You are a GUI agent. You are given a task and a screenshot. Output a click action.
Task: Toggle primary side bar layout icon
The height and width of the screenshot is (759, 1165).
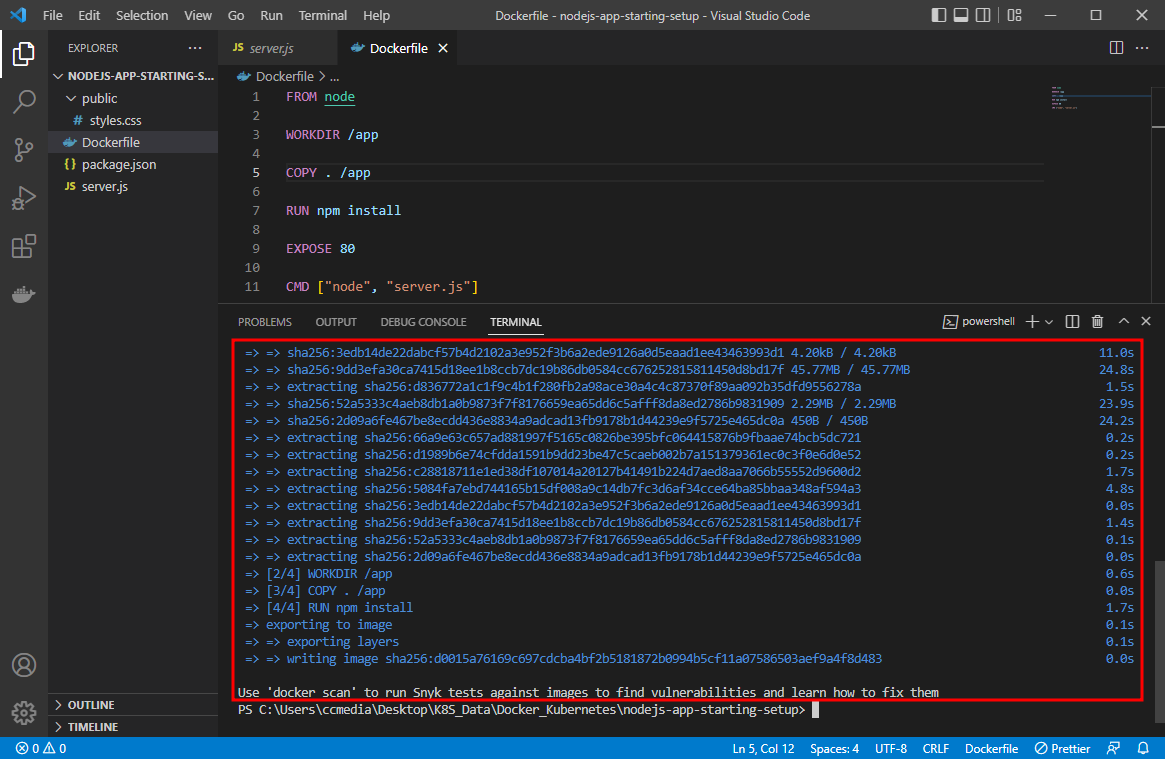[938, 15]
